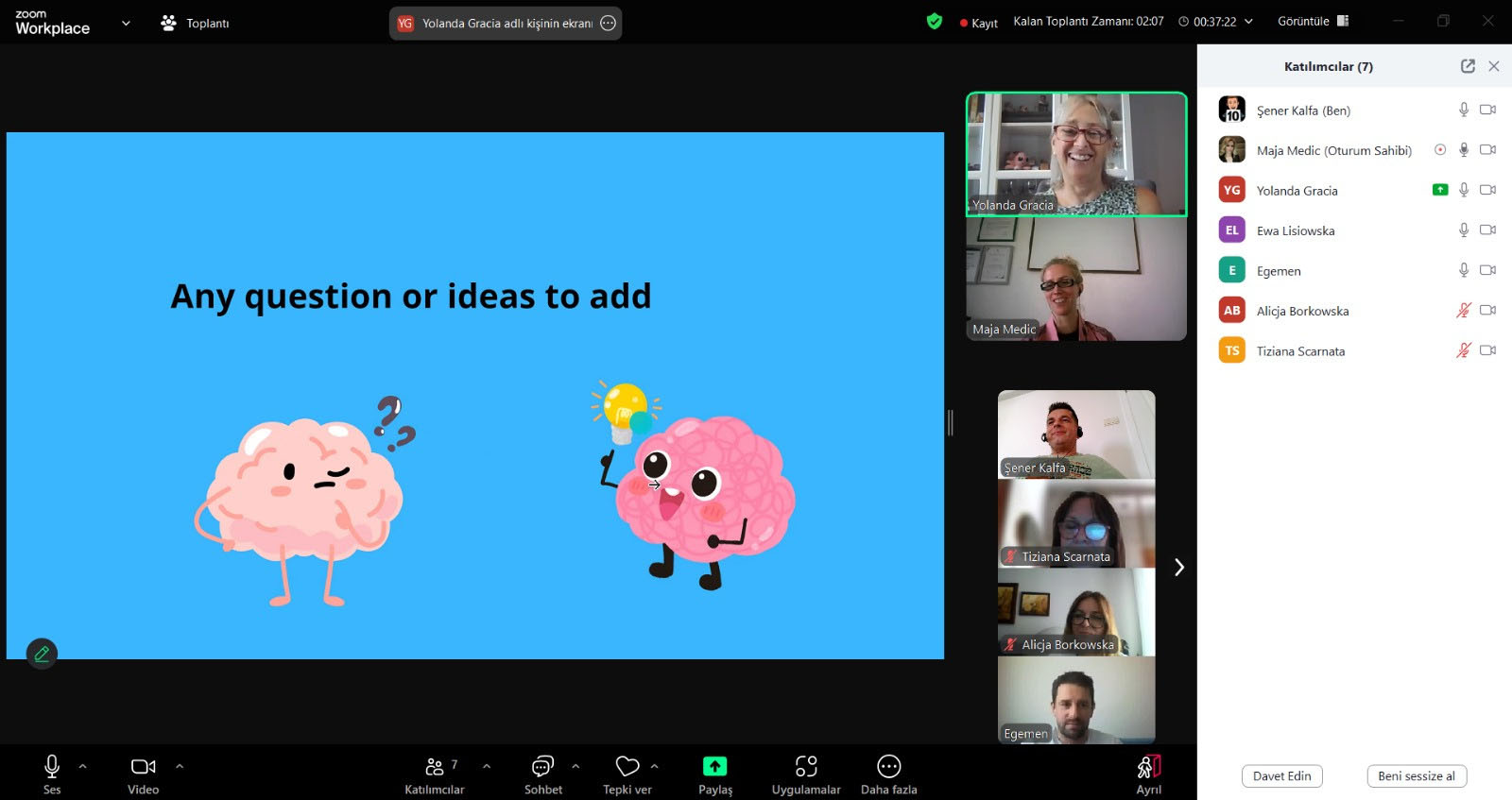1512x800 pixels.
Task: Toggle microphone with the Ses button
Action: (x=52, y=766)
